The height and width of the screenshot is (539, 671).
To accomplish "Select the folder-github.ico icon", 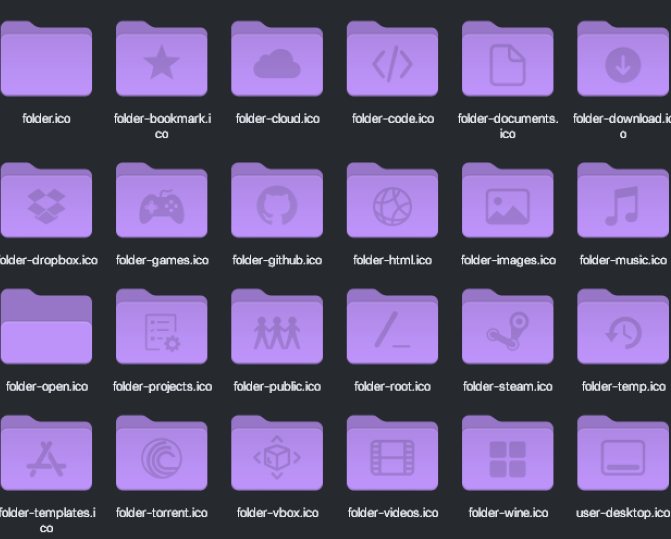I will (x=277, y=205).
